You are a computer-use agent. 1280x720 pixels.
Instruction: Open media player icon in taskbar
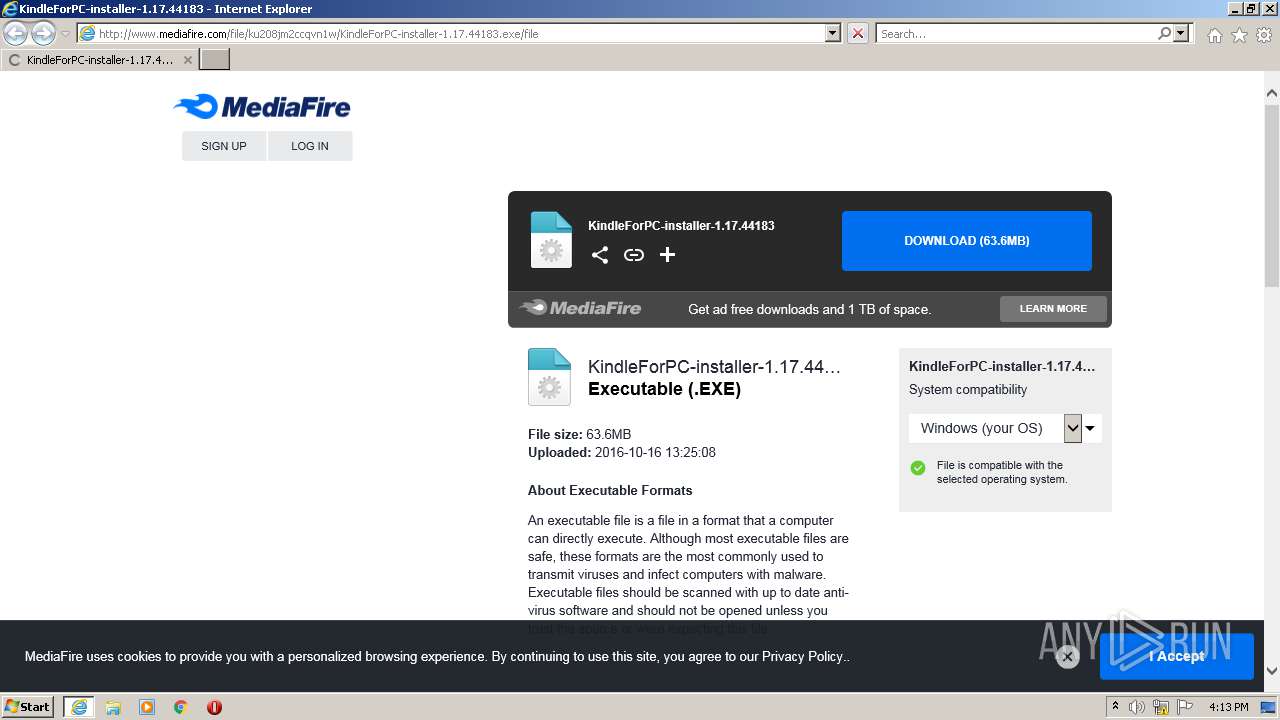pyautogui.click(x=147, y=707)
